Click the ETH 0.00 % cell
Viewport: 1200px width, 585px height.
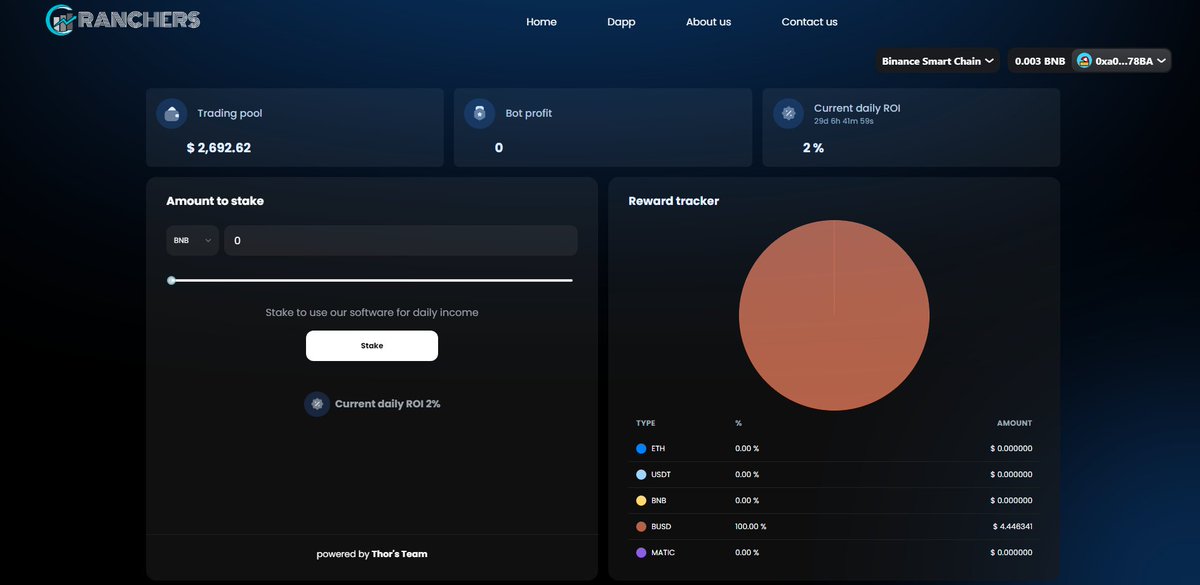747,448
